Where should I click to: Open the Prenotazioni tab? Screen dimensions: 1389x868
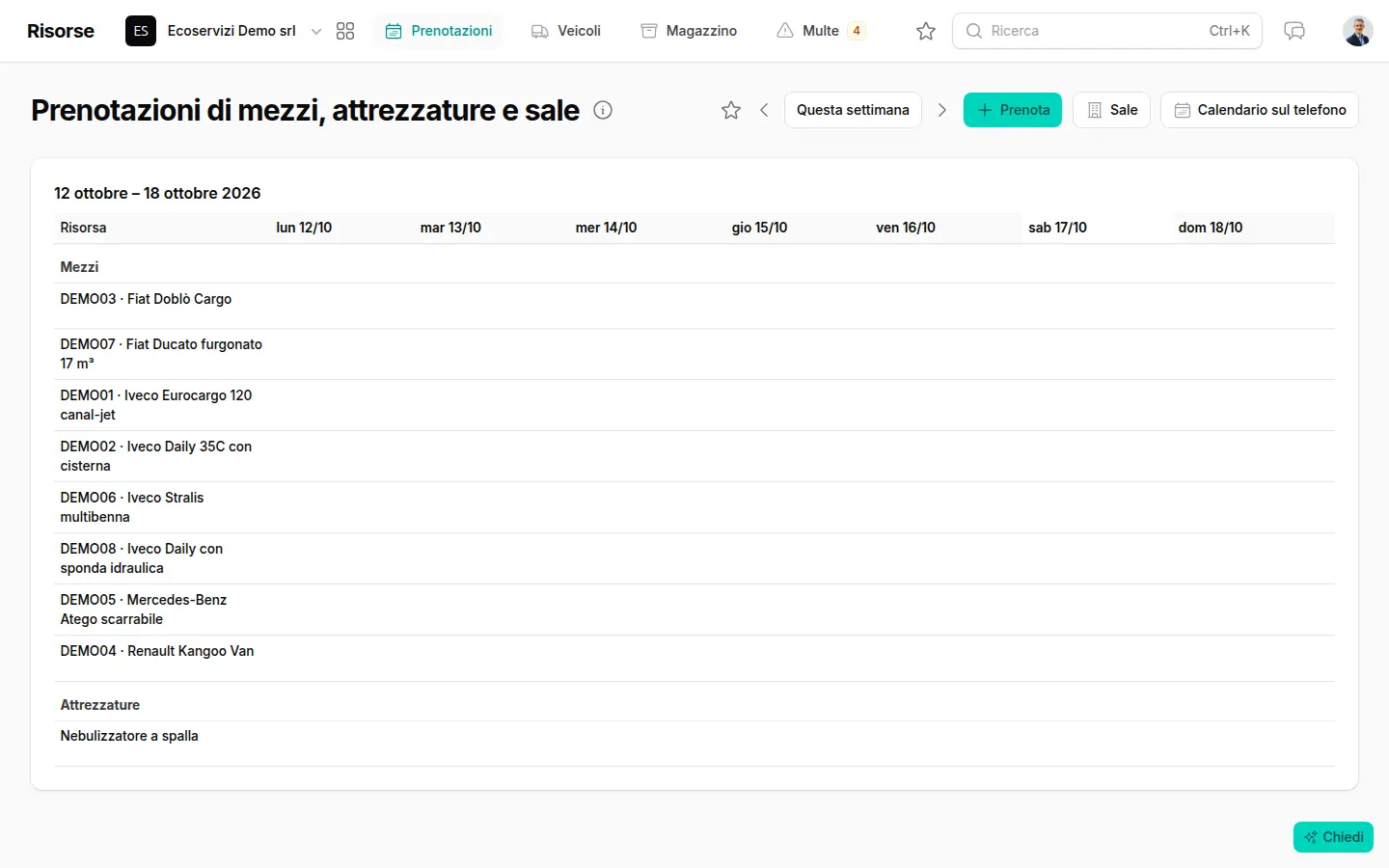439,31
